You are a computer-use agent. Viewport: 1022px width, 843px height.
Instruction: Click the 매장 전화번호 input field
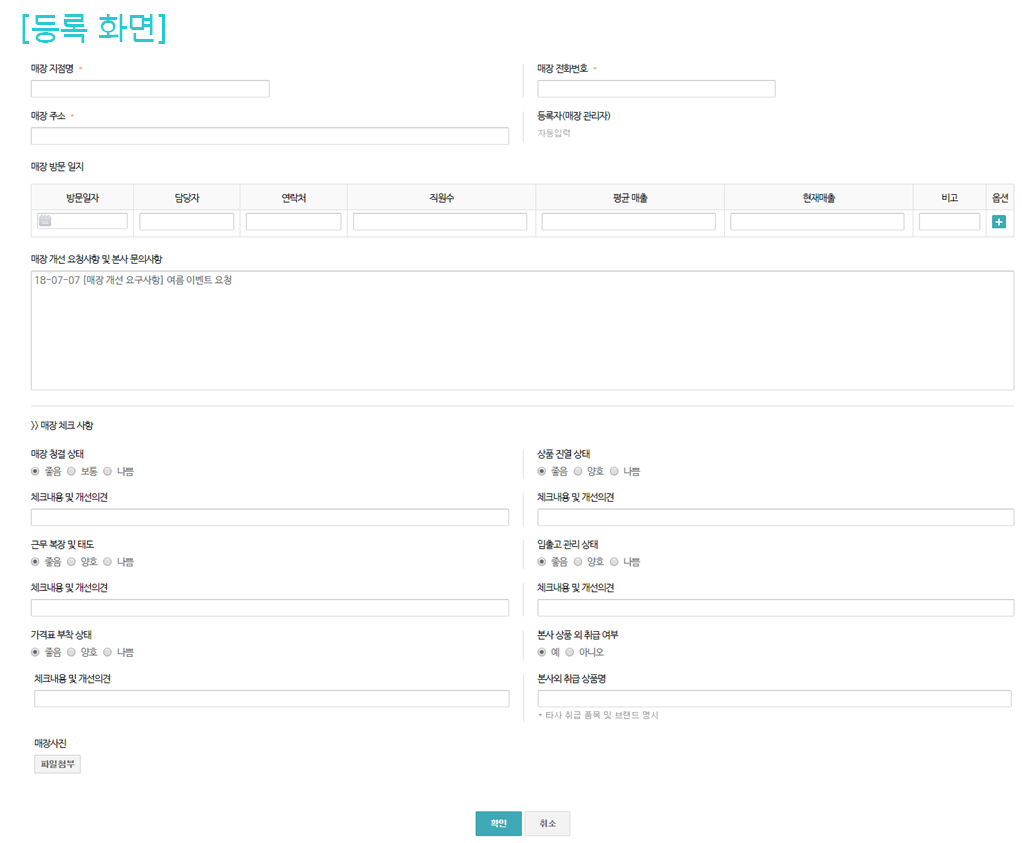coord(656,89)
